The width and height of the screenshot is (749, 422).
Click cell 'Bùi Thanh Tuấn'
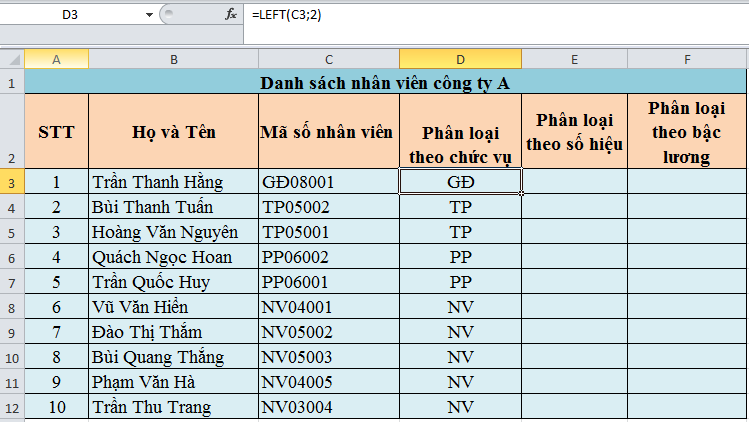173,206
